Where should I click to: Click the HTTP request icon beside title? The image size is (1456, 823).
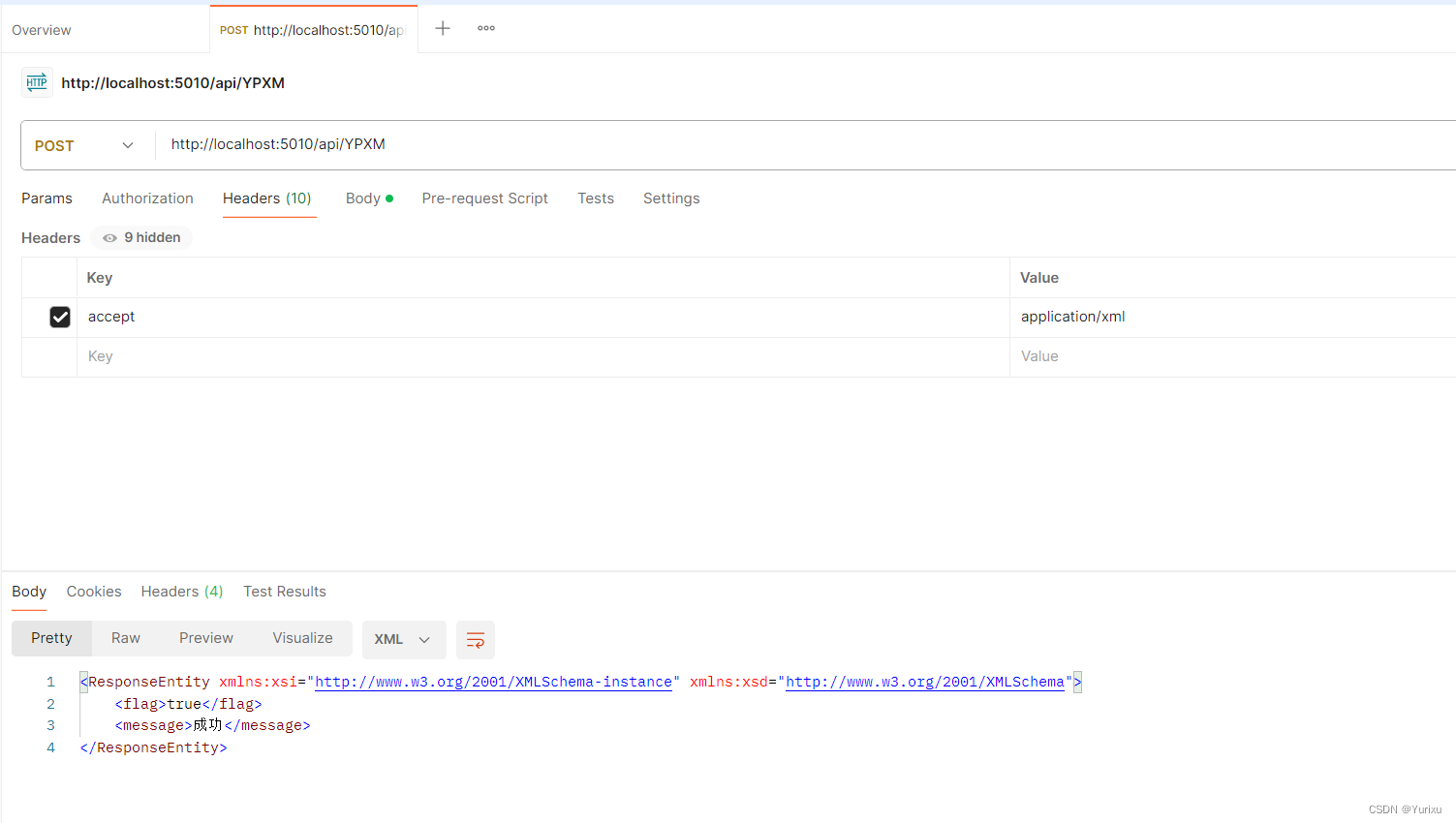point(37,82)
